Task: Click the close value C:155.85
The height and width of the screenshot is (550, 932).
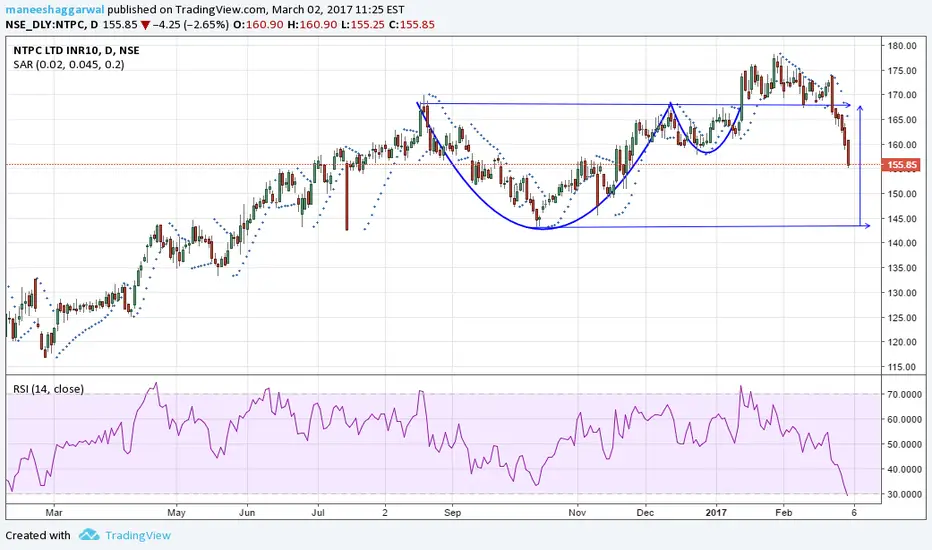Action: coord(411,24)
